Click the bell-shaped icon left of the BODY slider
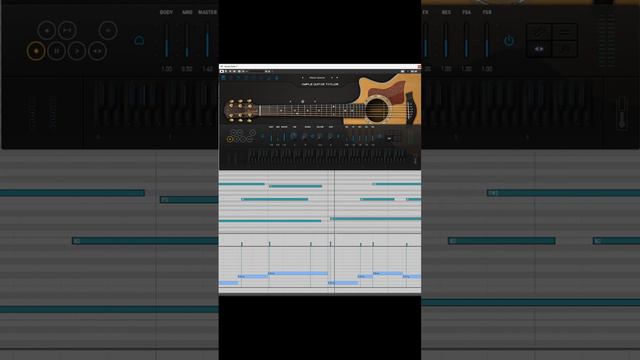Image resolution: width=640 pixels, height=360 pixels. click(262, 136)
